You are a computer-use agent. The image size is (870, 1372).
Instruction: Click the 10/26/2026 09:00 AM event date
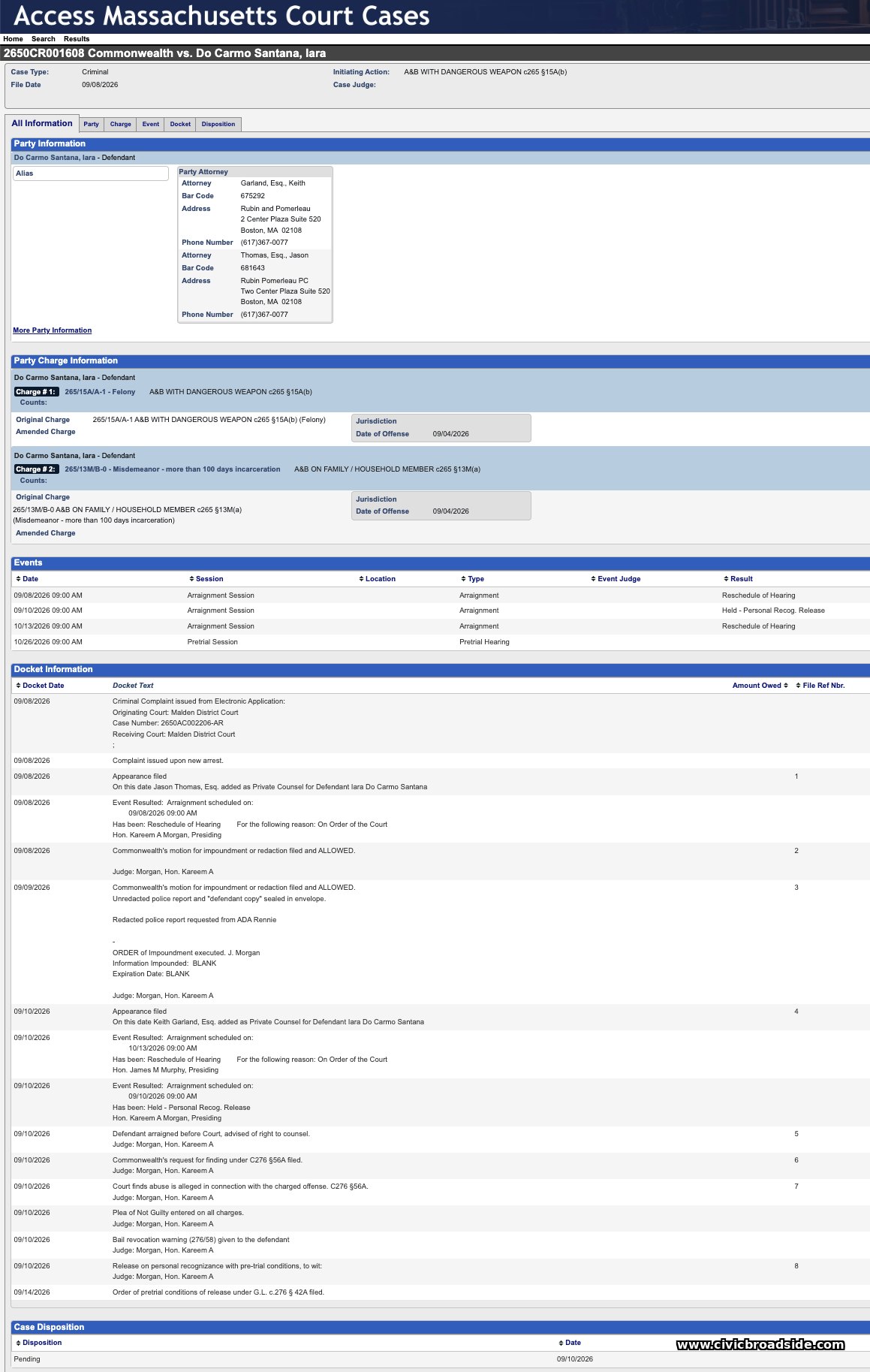click(x=48, y=642)
